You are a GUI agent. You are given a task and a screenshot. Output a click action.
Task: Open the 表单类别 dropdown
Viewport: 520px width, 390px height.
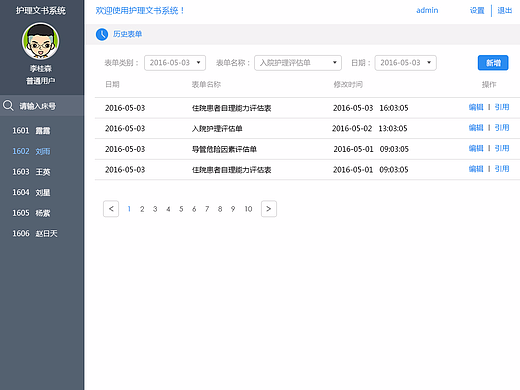(175, 63)
